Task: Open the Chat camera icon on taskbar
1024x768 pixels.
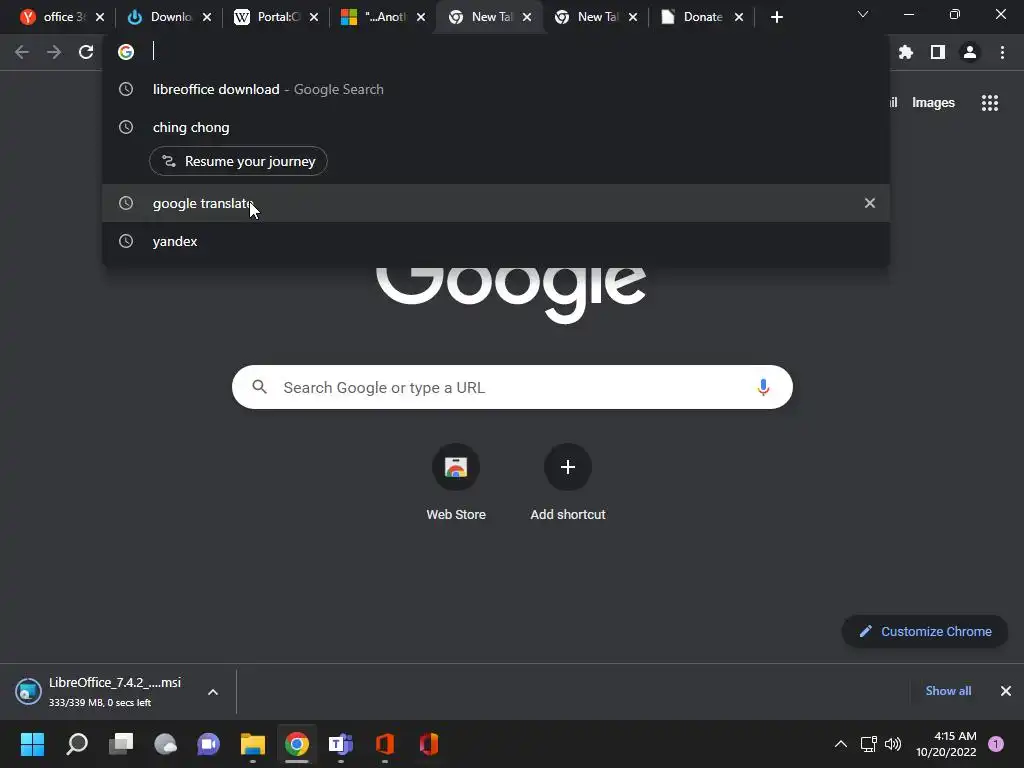Action: [x=209, y=744]
